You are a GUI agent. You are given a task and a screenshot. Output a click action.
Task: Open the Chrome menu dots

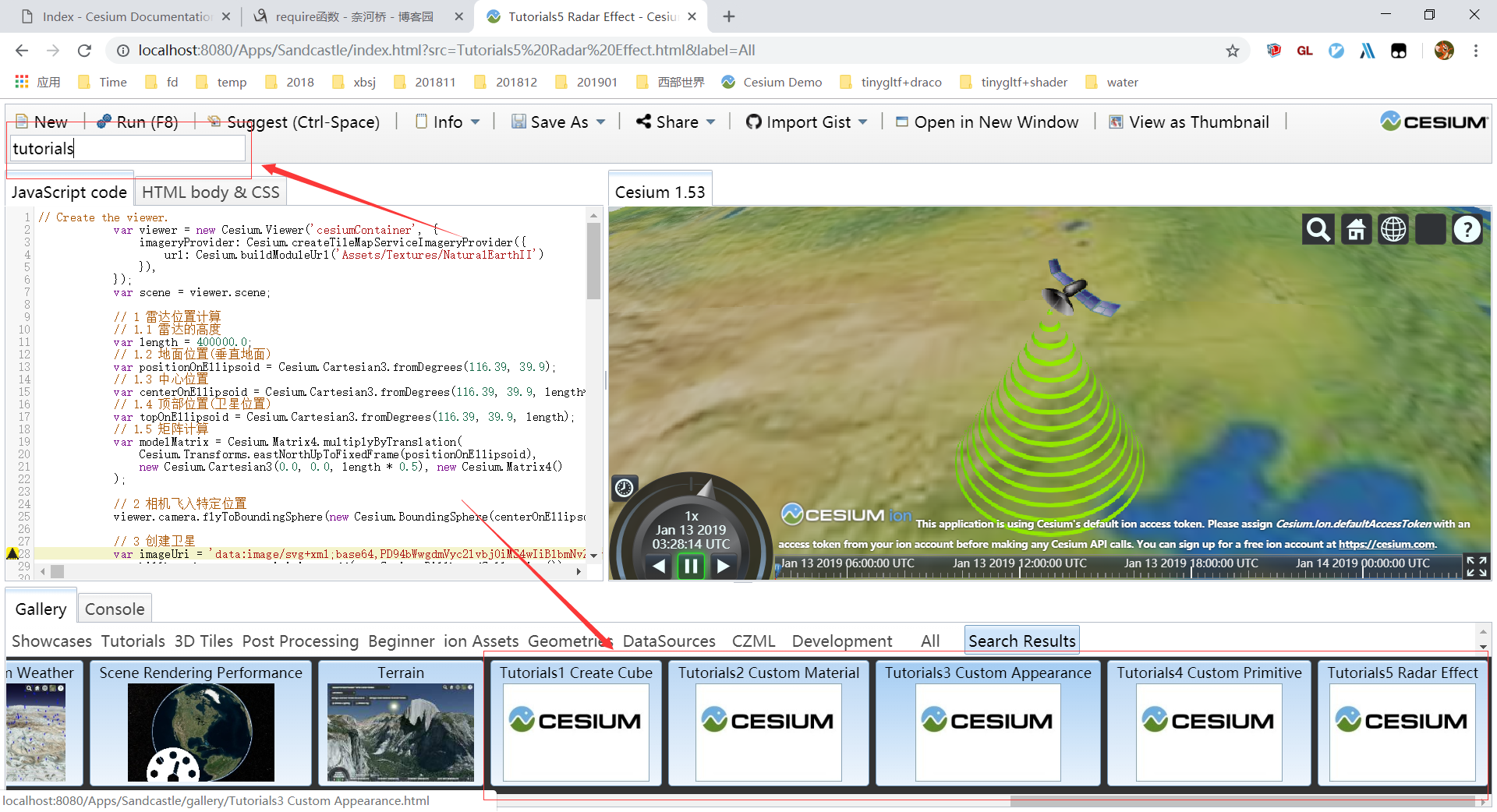point(1476,51)
